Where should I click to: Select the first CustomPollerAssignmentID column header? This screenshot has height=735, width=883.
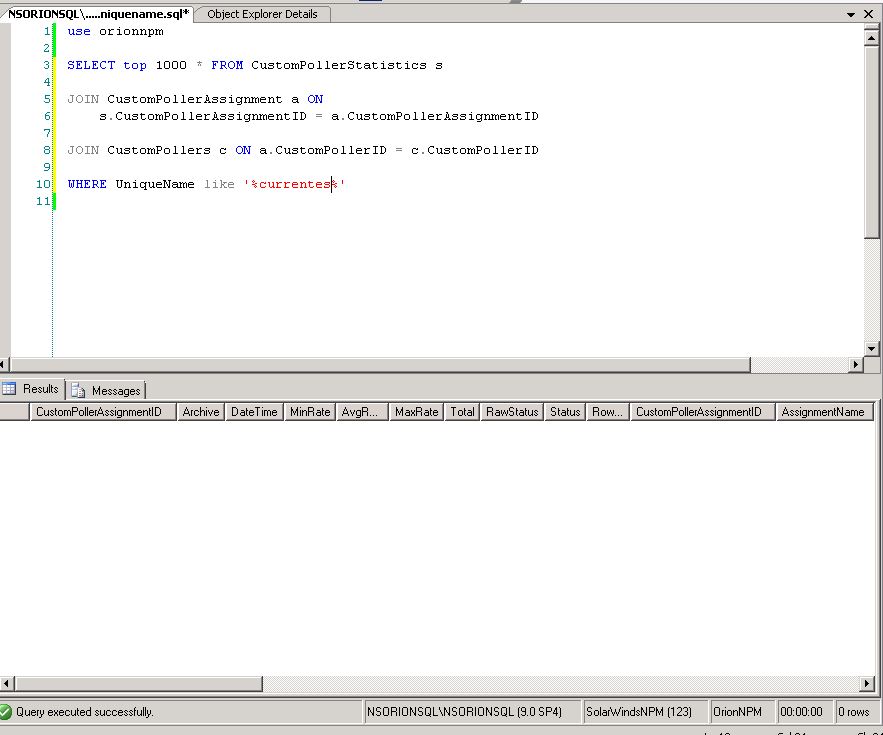coord(103,412)
